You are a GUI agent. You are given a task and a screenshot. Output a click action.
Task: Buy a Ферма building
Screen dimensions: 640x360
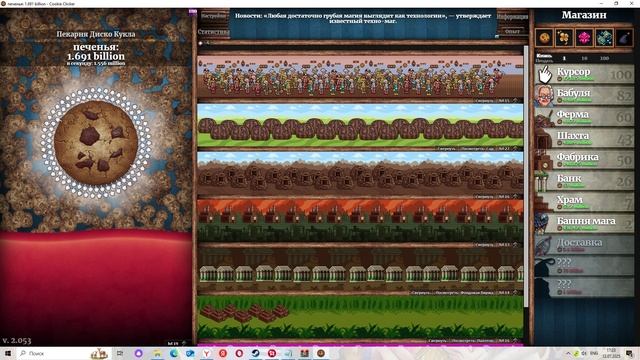coord(585,117)
